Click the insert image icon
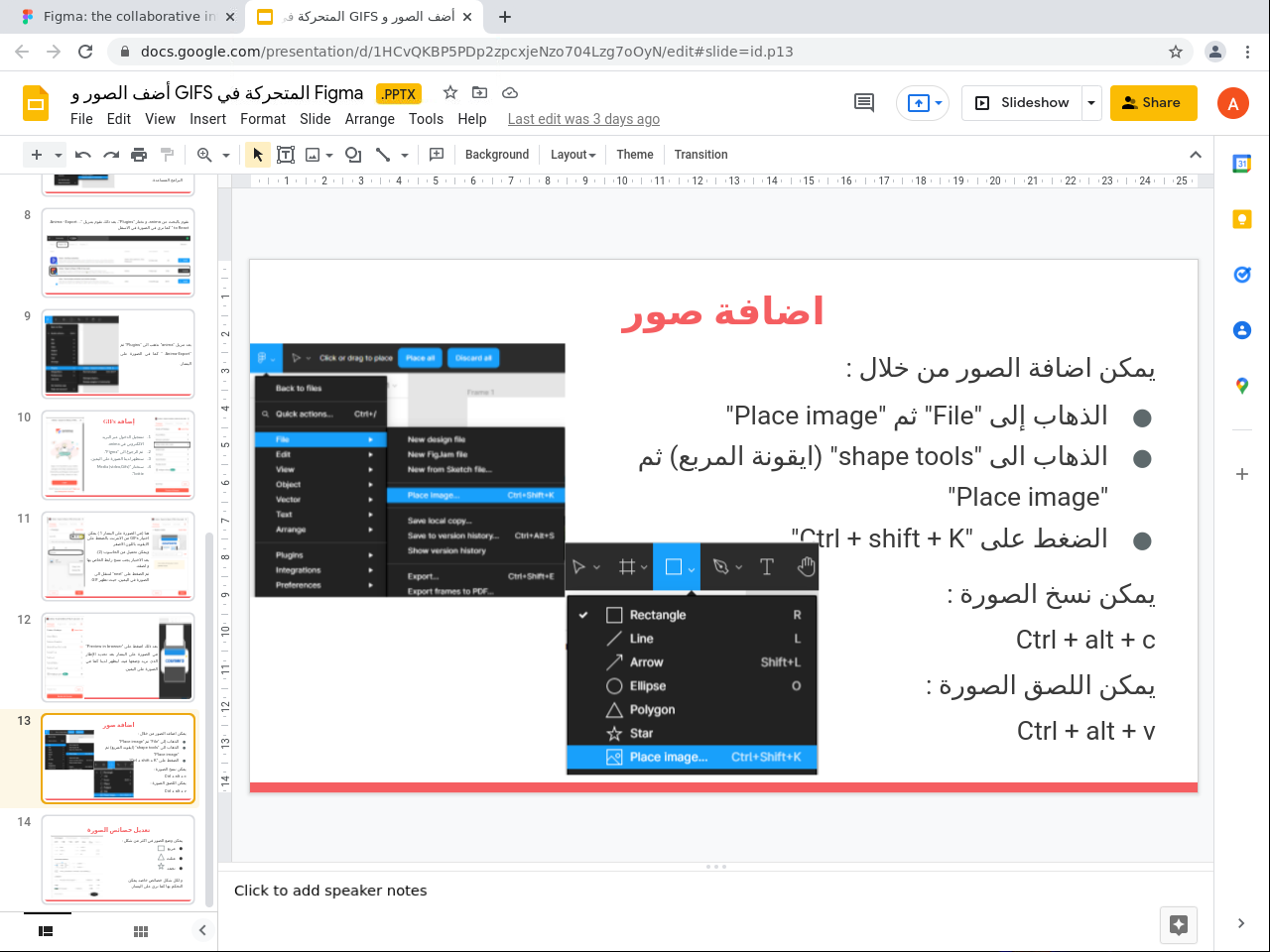 (x=314, y=155)
